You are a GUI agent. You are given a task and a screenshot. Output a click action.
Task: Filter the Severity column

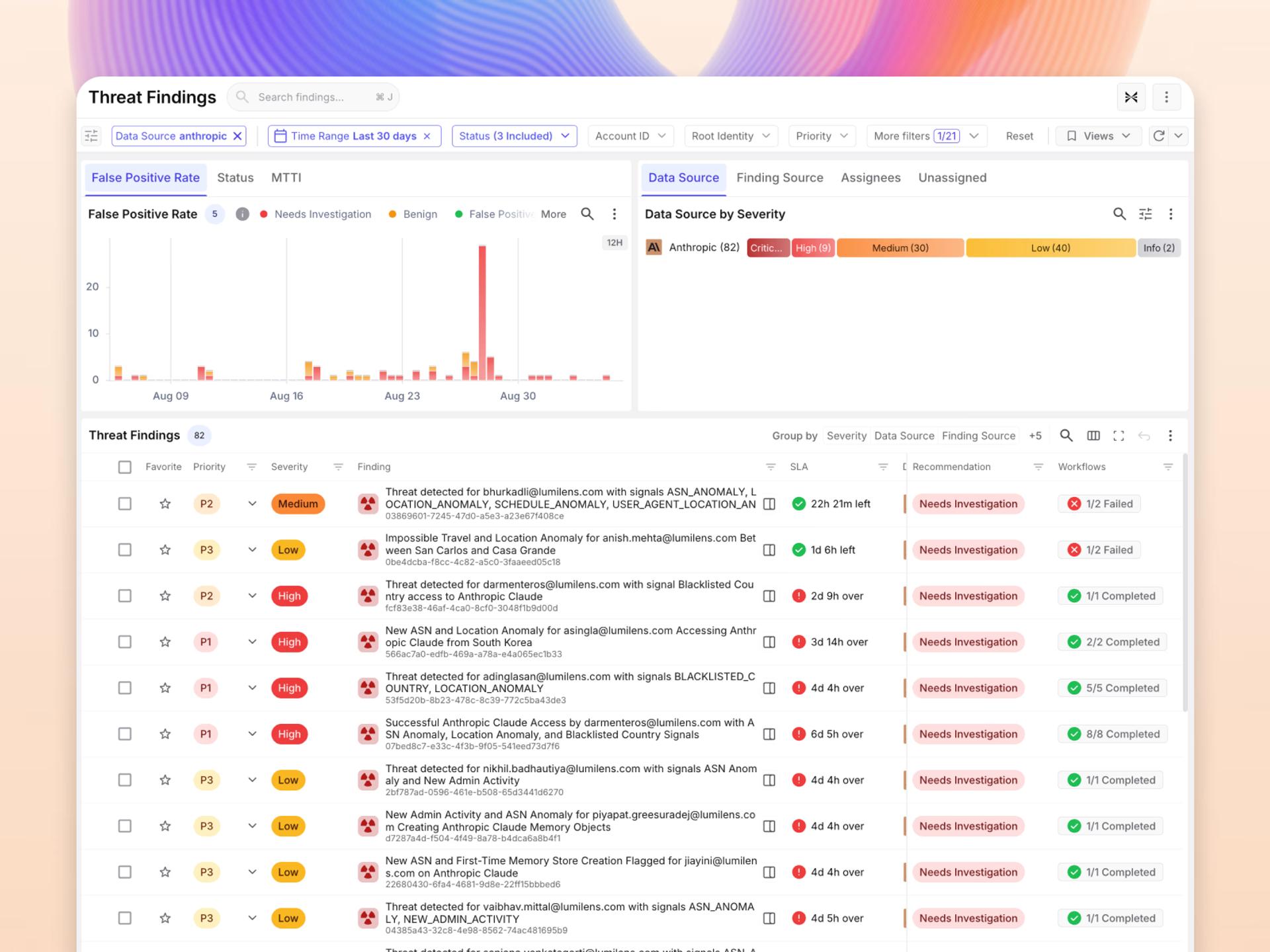(338, 467)
